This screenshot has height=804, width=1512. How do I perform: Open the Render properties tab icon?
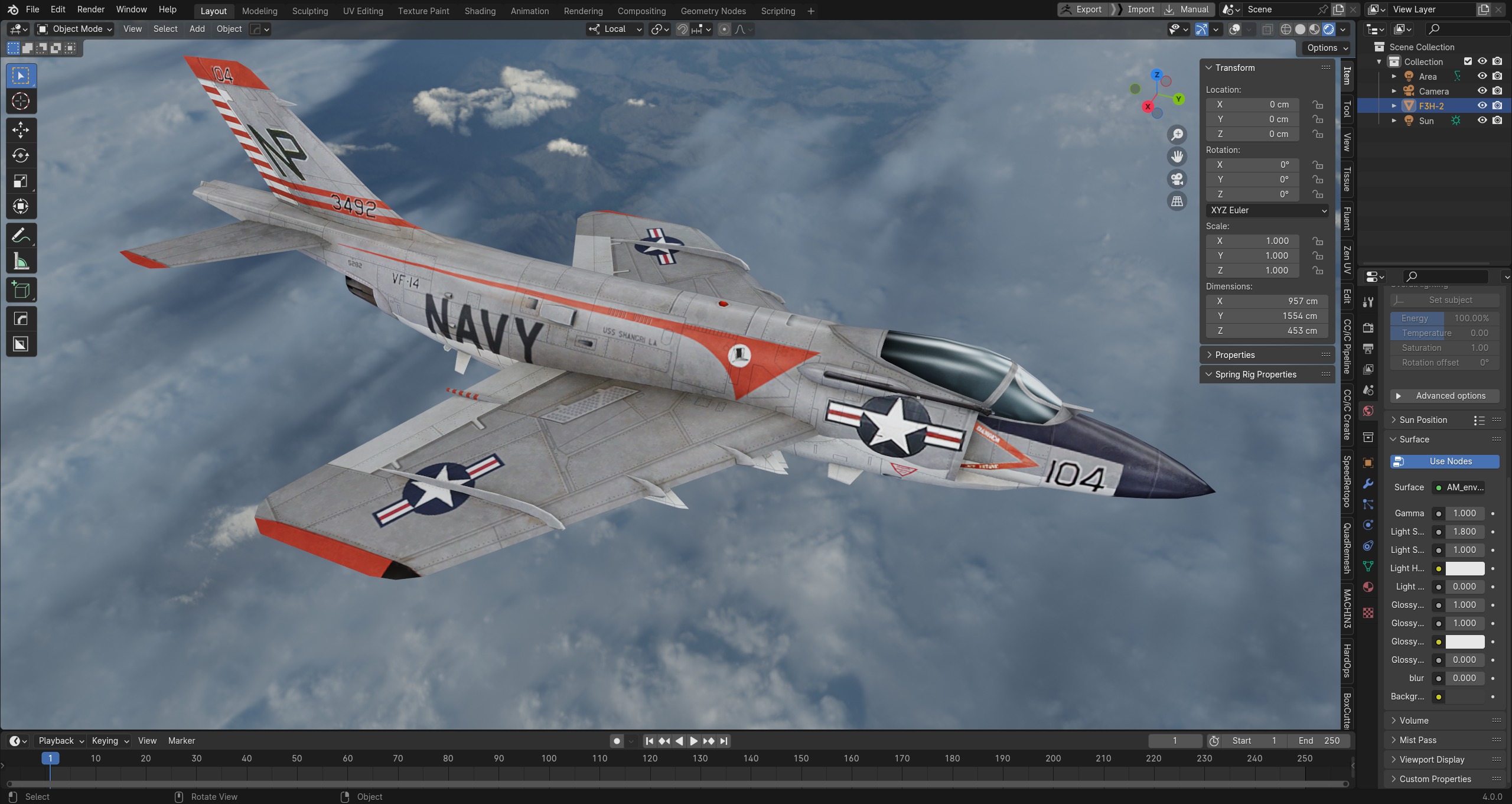(x=1368, y=328)
